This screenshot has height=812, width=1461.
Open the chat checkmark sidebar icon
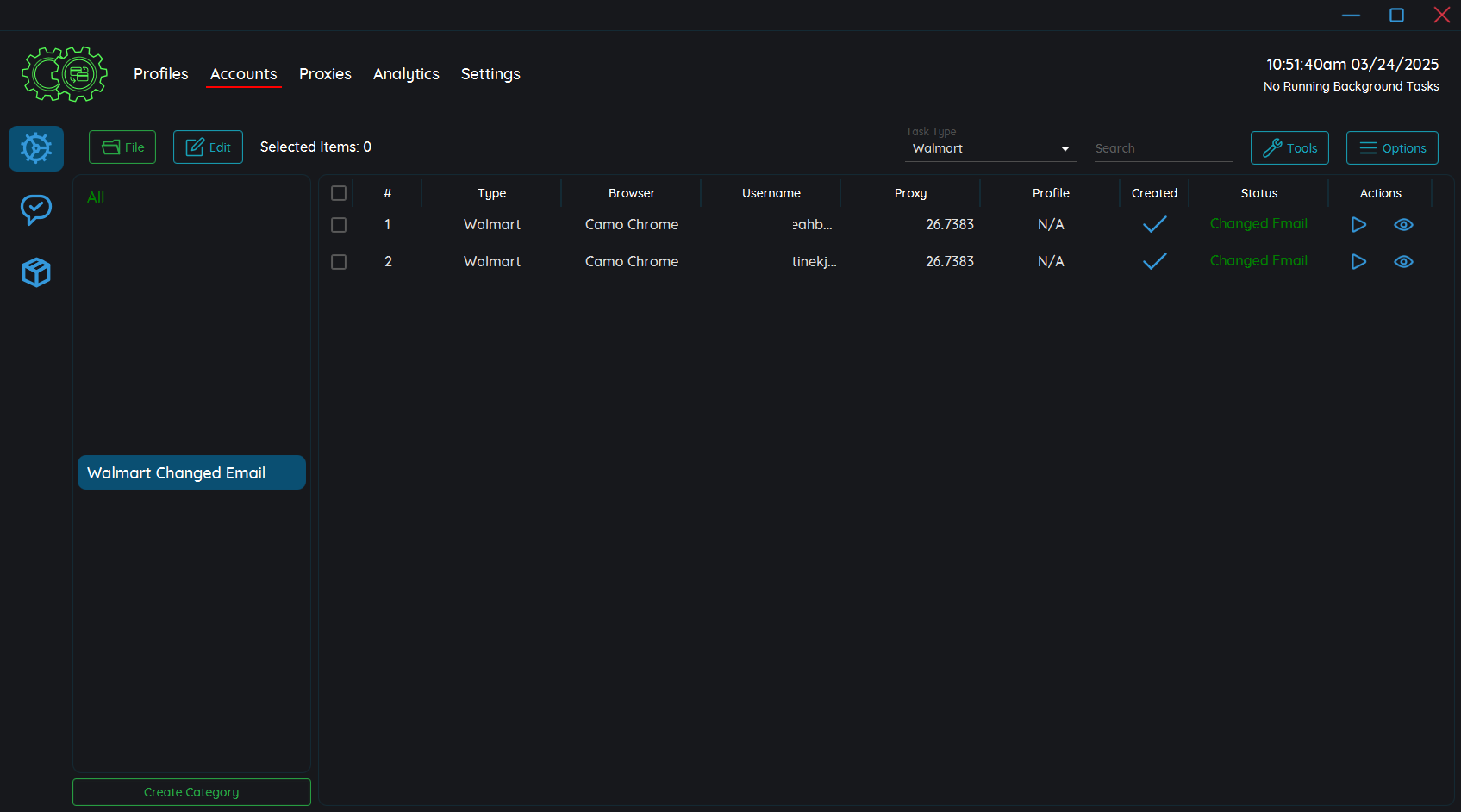click(x=36, y=209)
